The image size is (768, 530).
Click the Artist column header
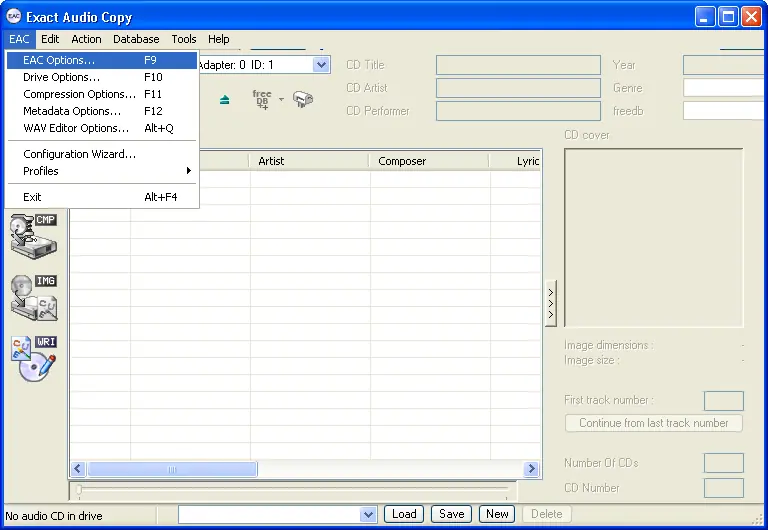[309, 161]
